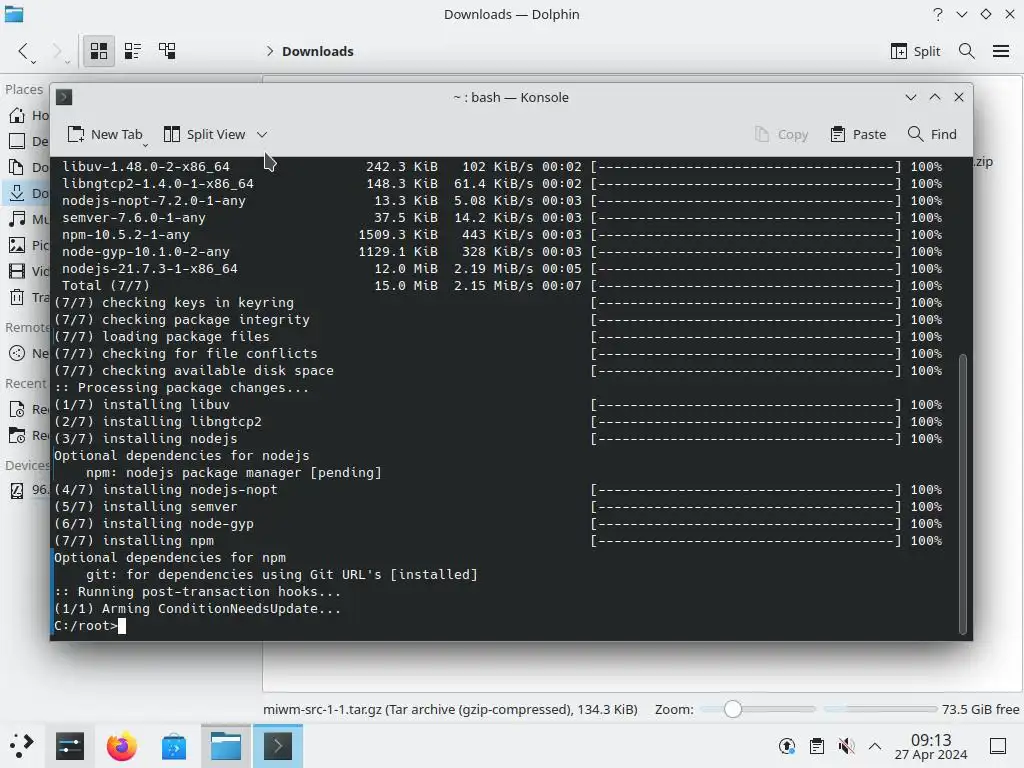The image size is (1024, 768).
Task: Open Dolphin window help question mark
Action: 938,14
